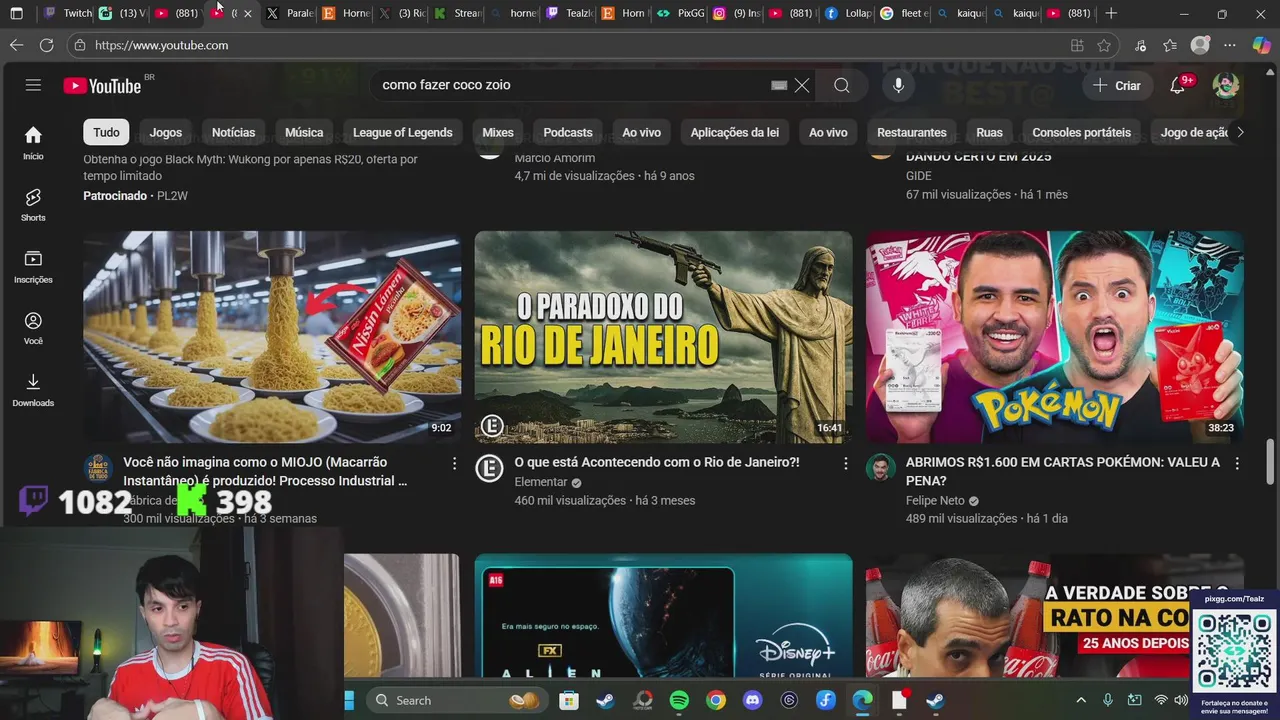Open the Elementar channel name link

click(540, 482)
